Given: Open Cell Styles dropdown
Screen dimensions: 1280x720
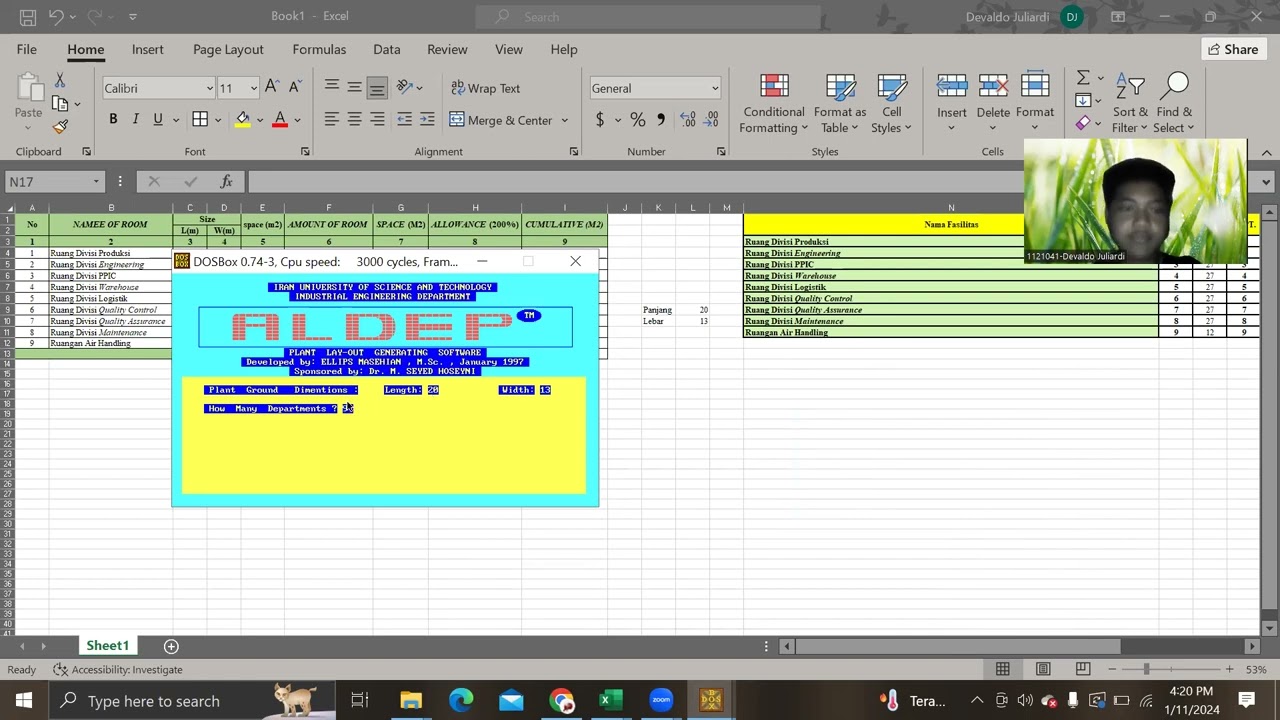Looking at the screenshot, I should (x=891, y=103).
